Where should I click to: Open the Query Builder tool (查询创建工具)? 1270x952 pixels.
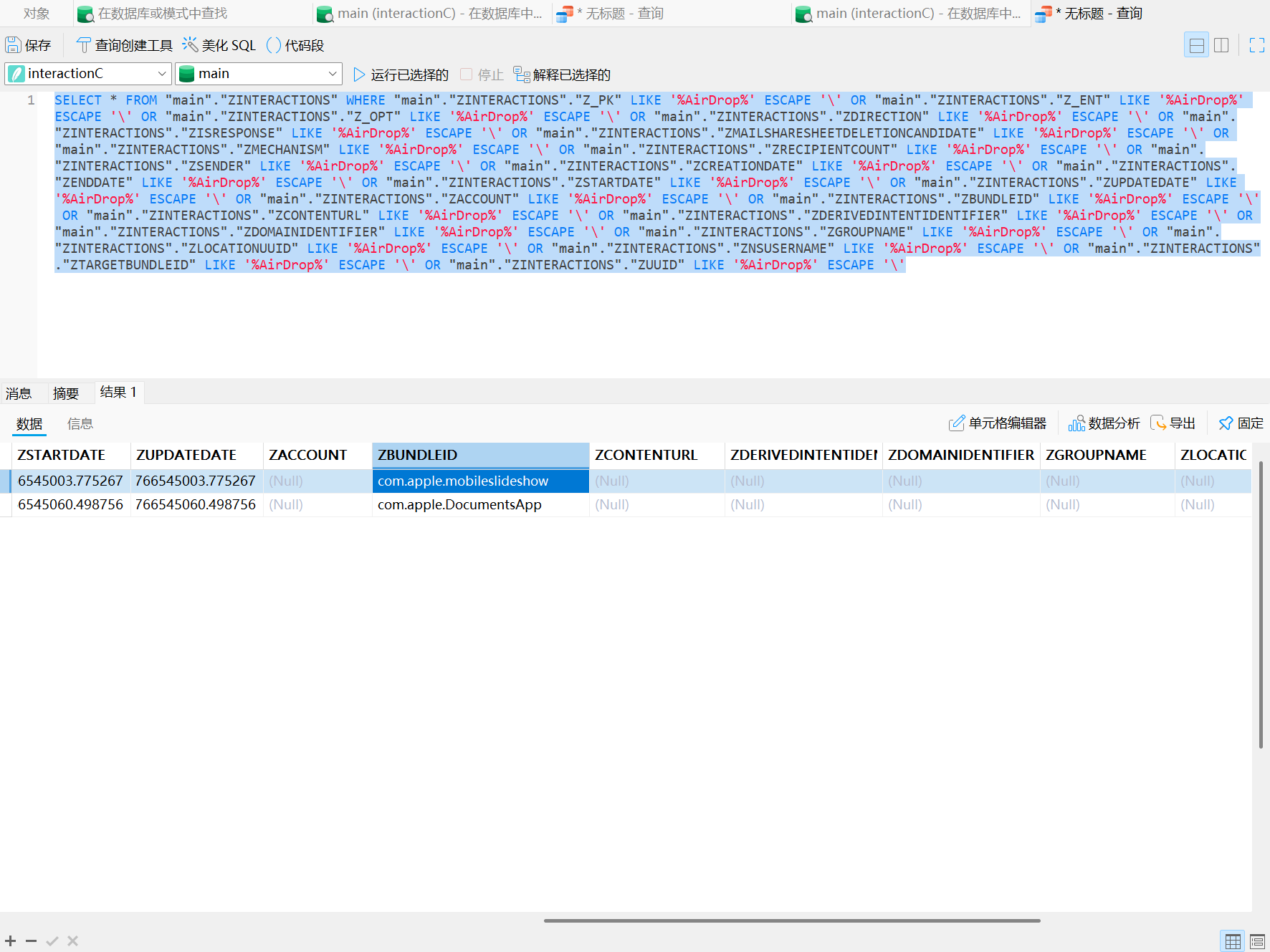125,45
